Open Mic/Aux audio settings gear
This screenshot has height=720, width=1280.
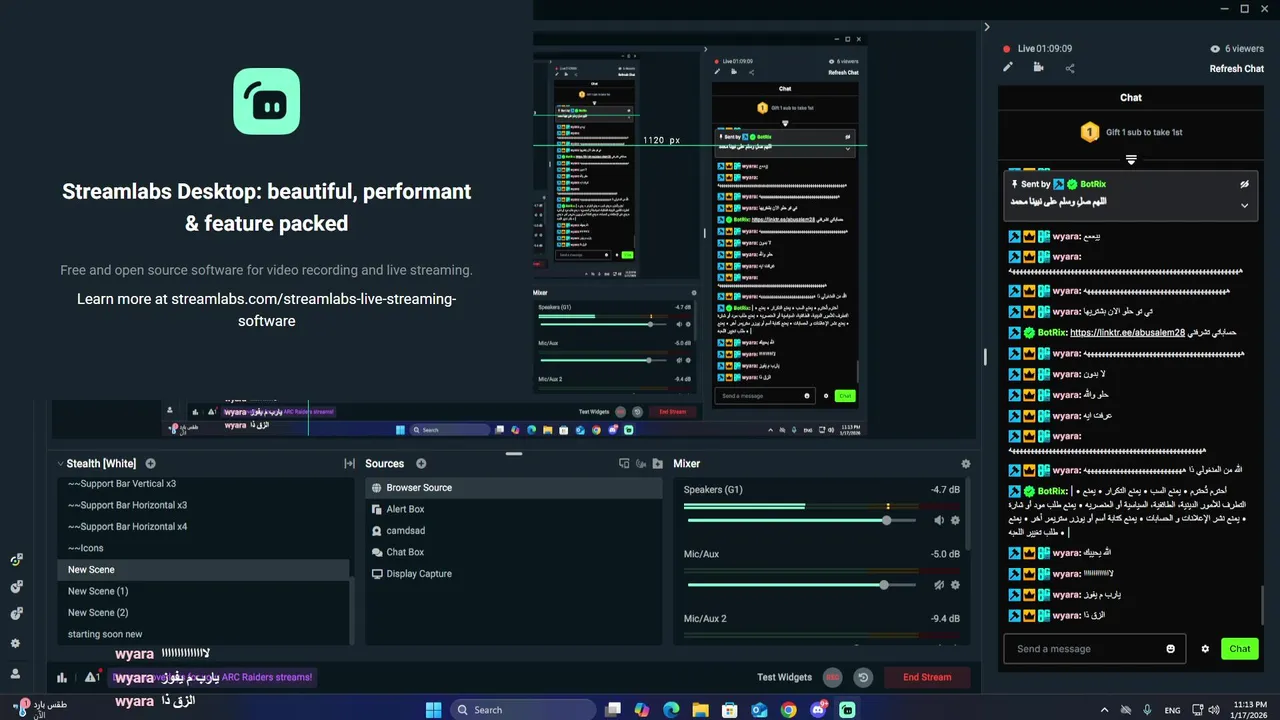[x=955, y=585]
